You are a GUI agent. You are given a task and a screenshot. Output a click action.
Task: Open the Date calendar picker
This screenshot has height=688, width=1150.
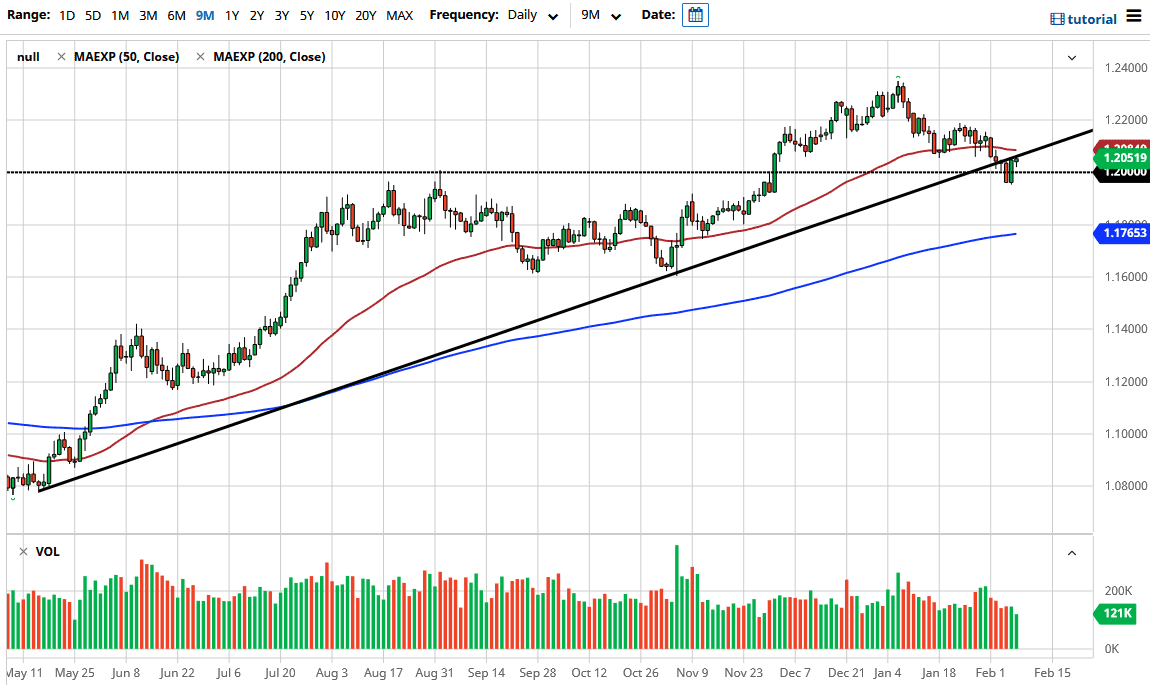click(694, 15)
